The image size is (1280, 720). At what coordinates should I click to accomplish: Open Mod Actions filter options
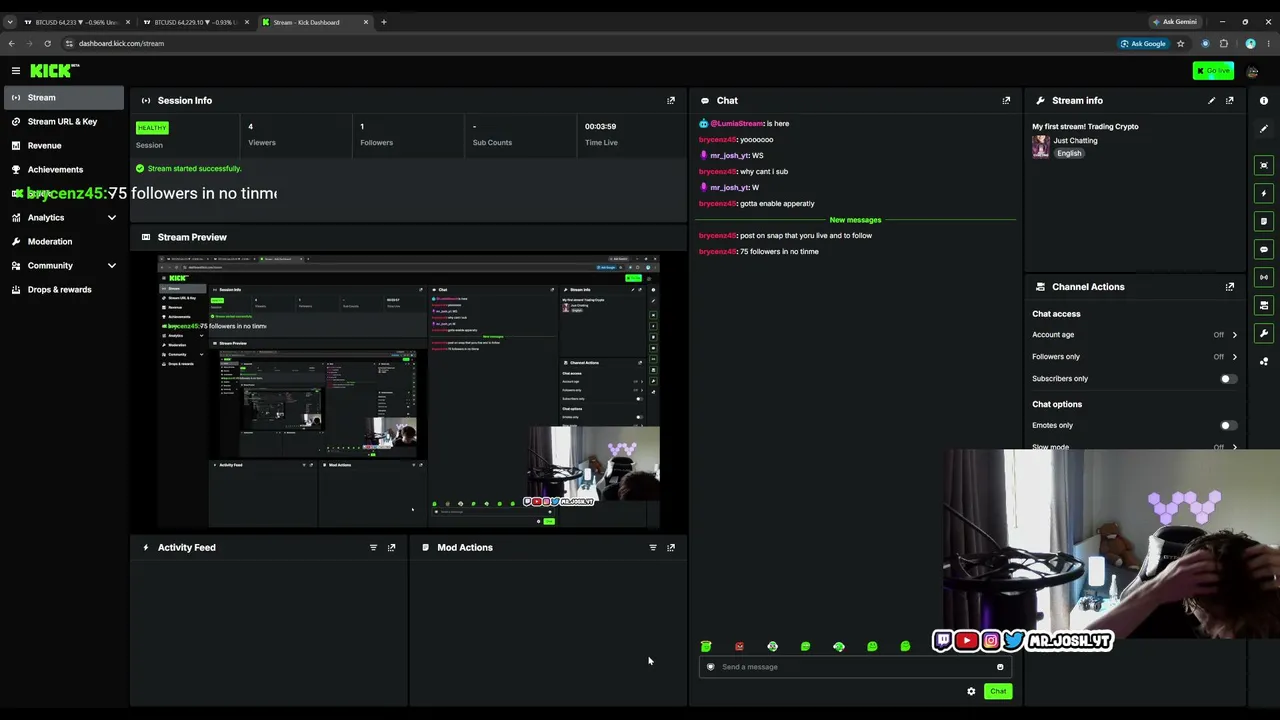[653, 547]
